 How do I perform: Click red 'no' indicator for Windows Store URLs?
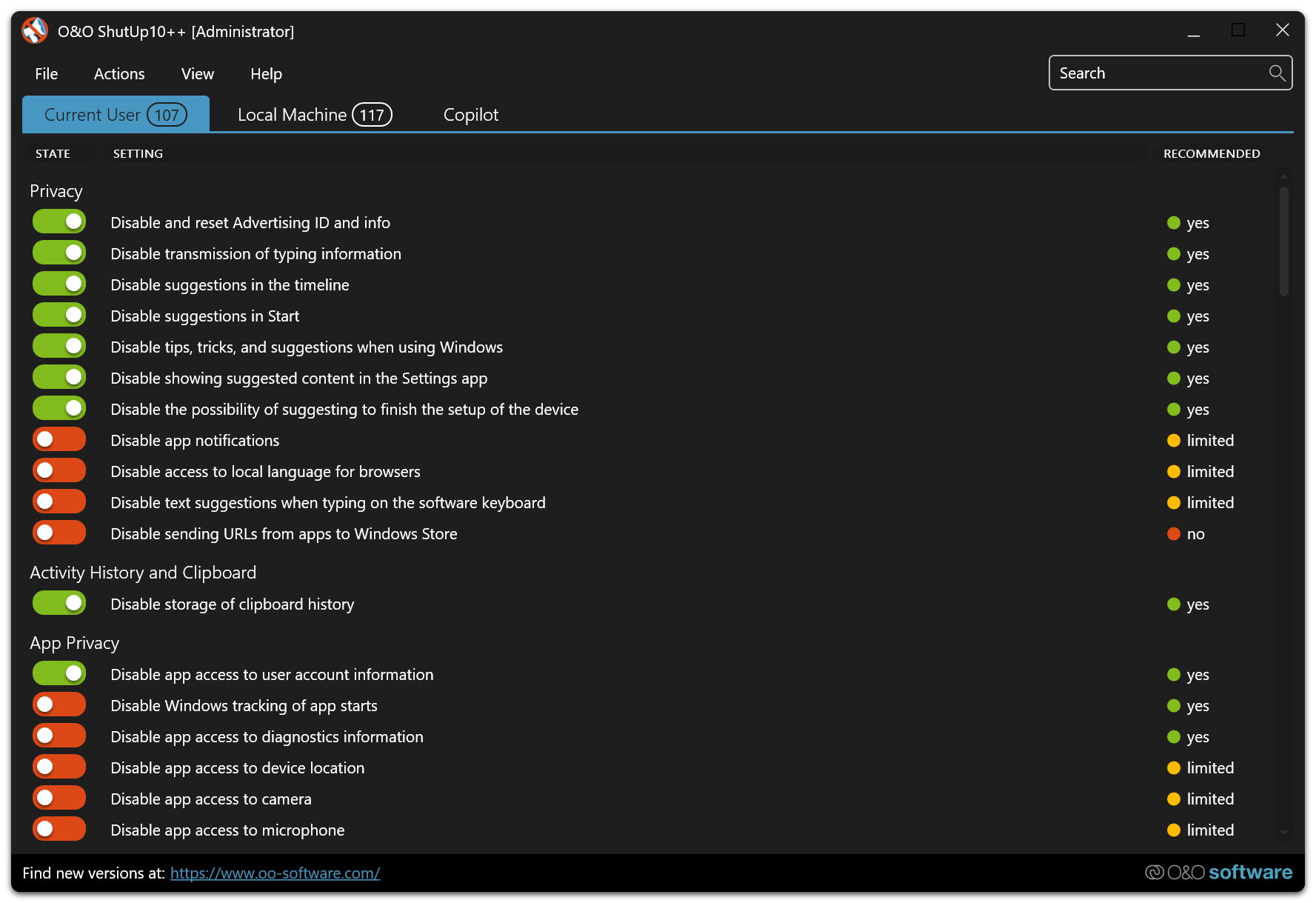click(x=1173, y=534)
